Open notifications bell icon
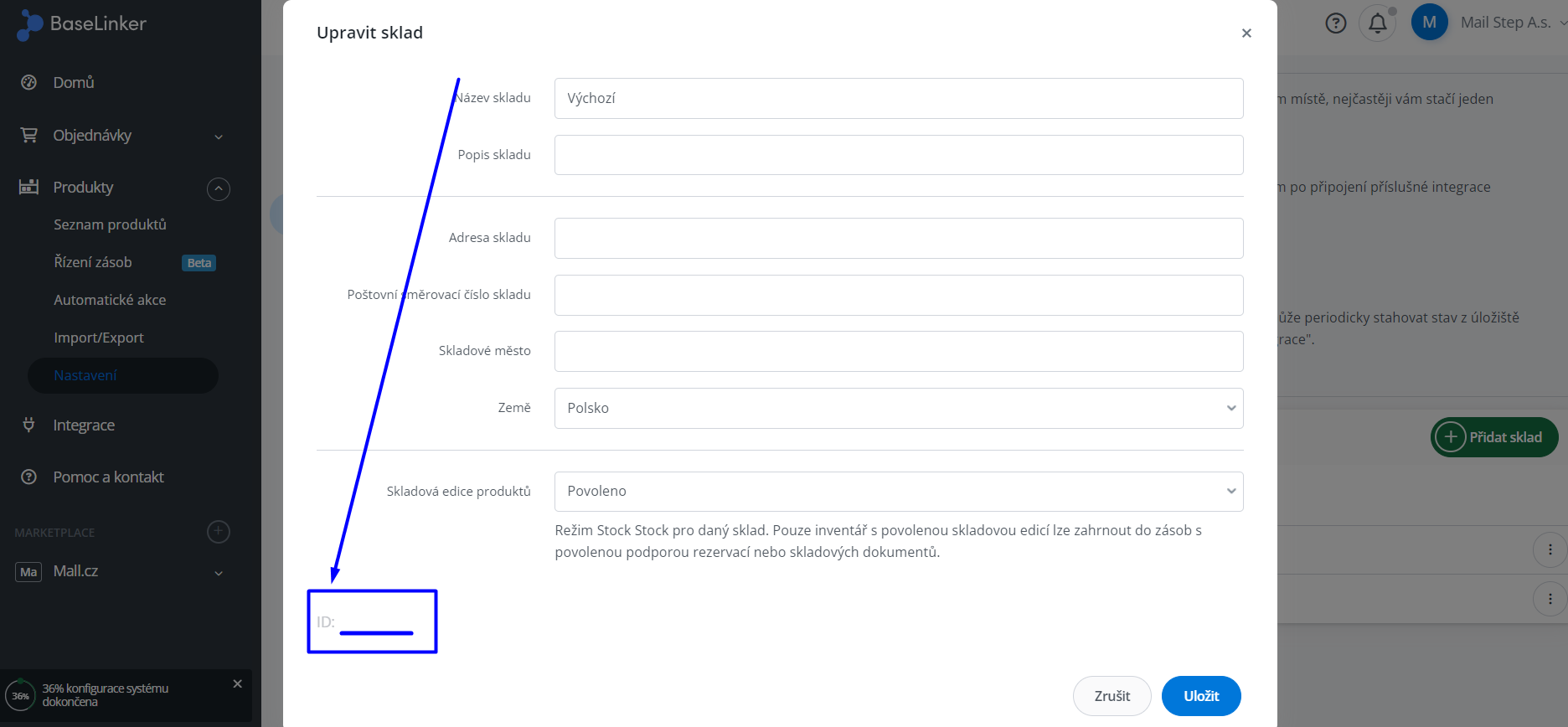 1378,23
